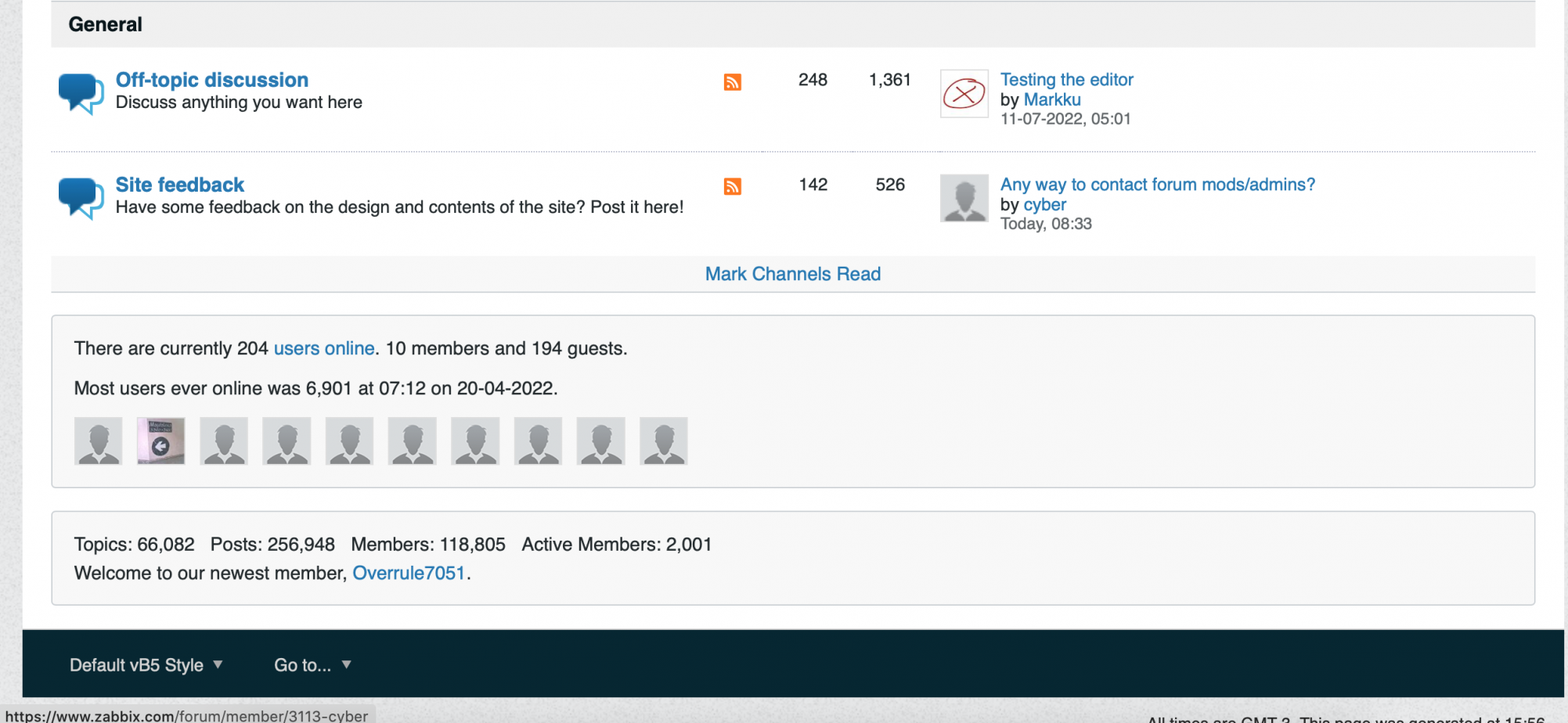
Task: Open the users online link
Action: pos(324,348)
